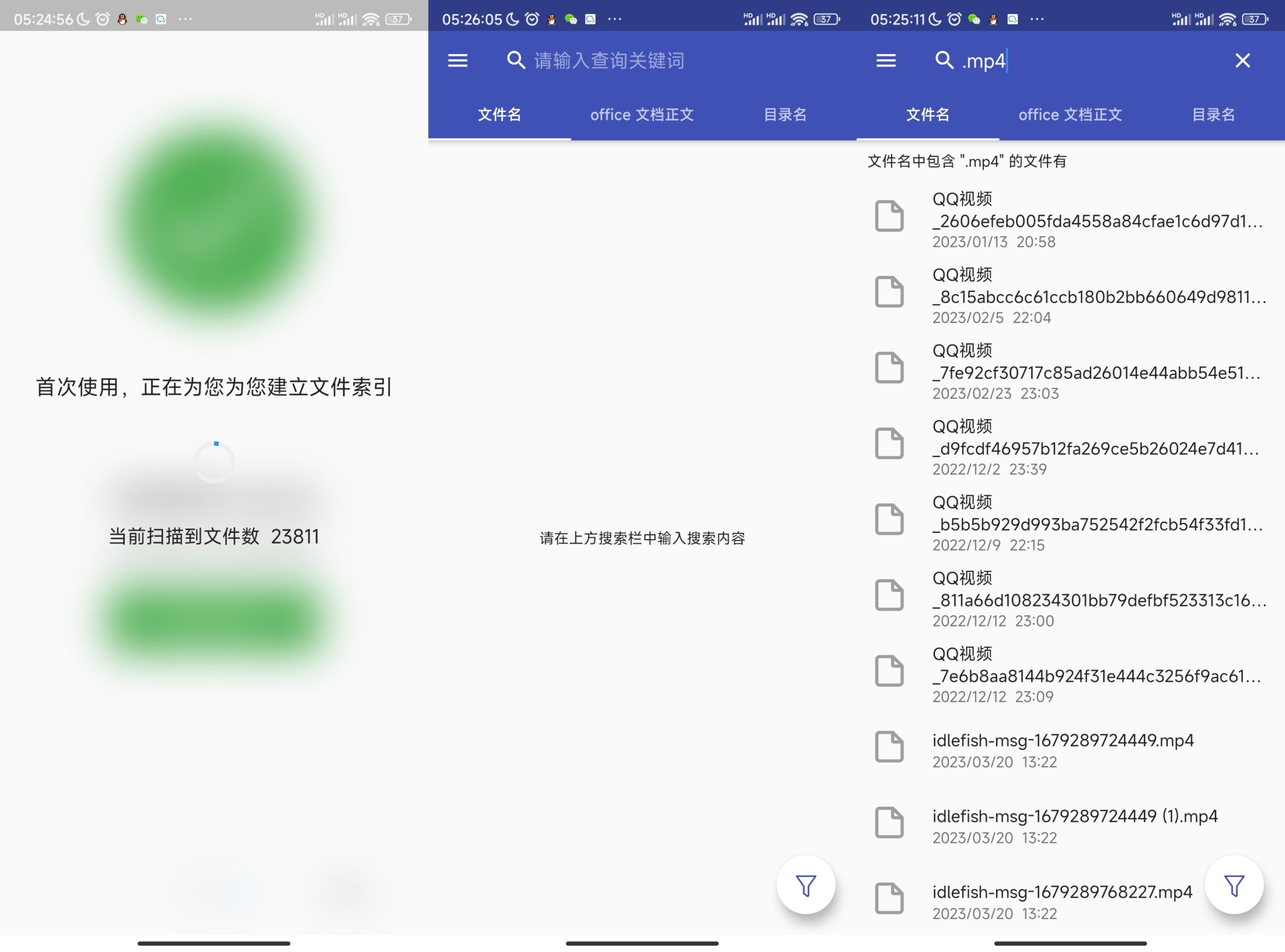The width and height of the screenshot is (1285, 952).
Task: Tap the blurred green button on indexing screen
Action: 214,621
